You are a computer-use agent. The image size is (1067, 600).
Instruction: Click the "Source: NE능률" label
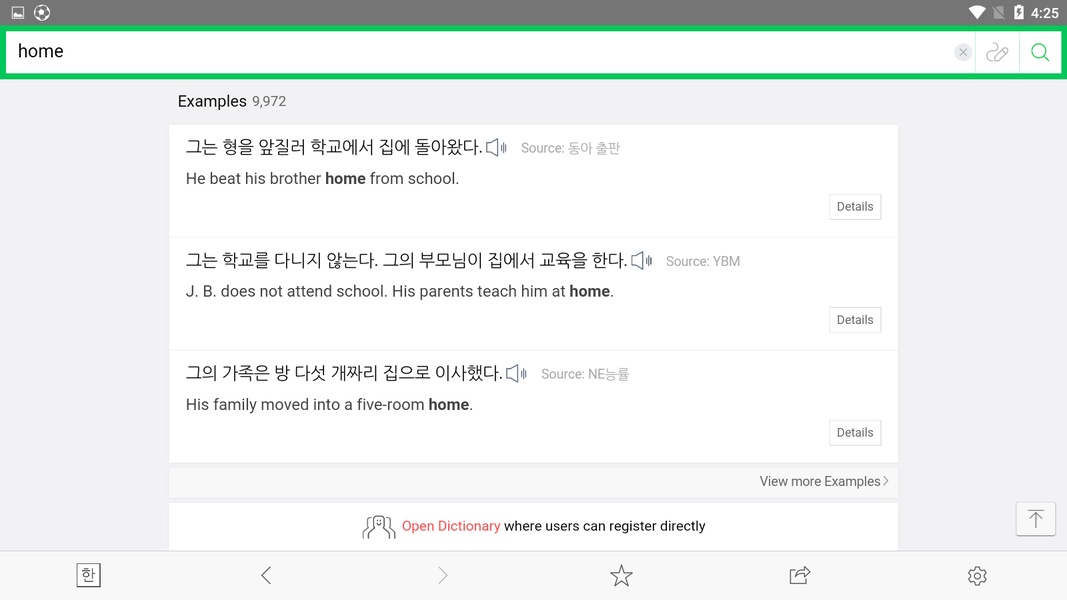[x=585, y=374]
